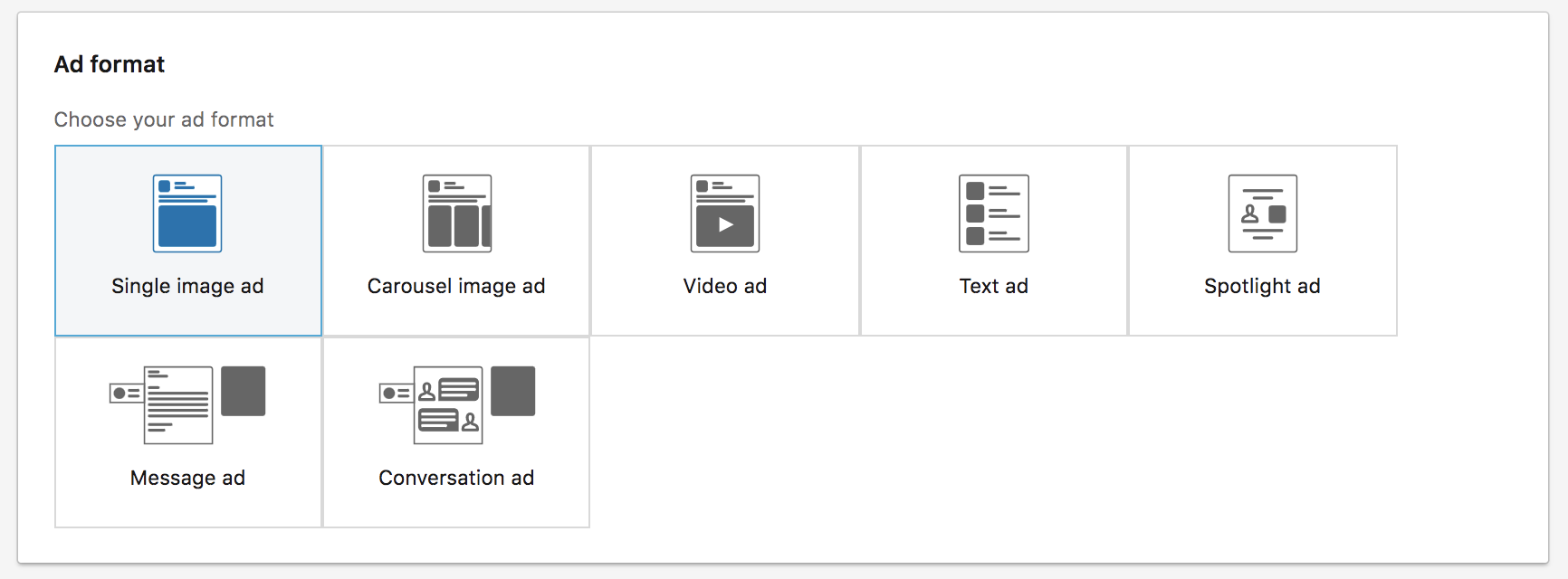The image size is (1568, 579).
Task: Select the Carousel image ad icon
Action: pos(456,214)
